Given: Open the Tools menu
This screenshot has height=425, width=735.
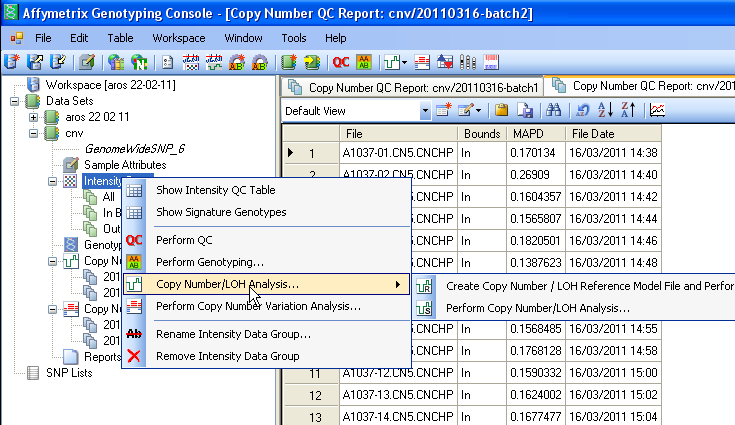Looking at the screenshot, I should (x=293, y=38).
